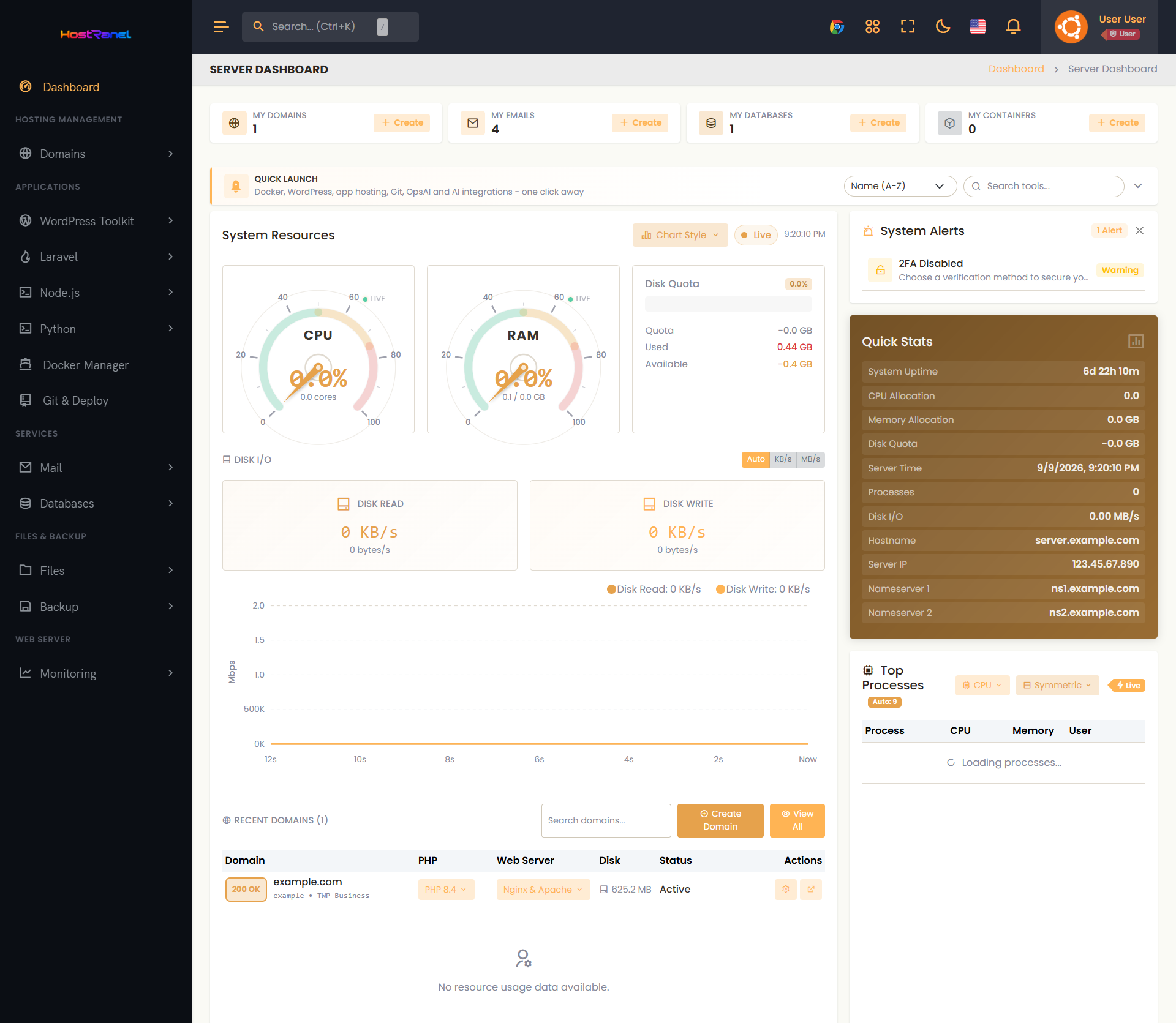Open the Name (A-Z) sort dropdown
Viewport: 1176px width, 1023px height.
[900, 186]
